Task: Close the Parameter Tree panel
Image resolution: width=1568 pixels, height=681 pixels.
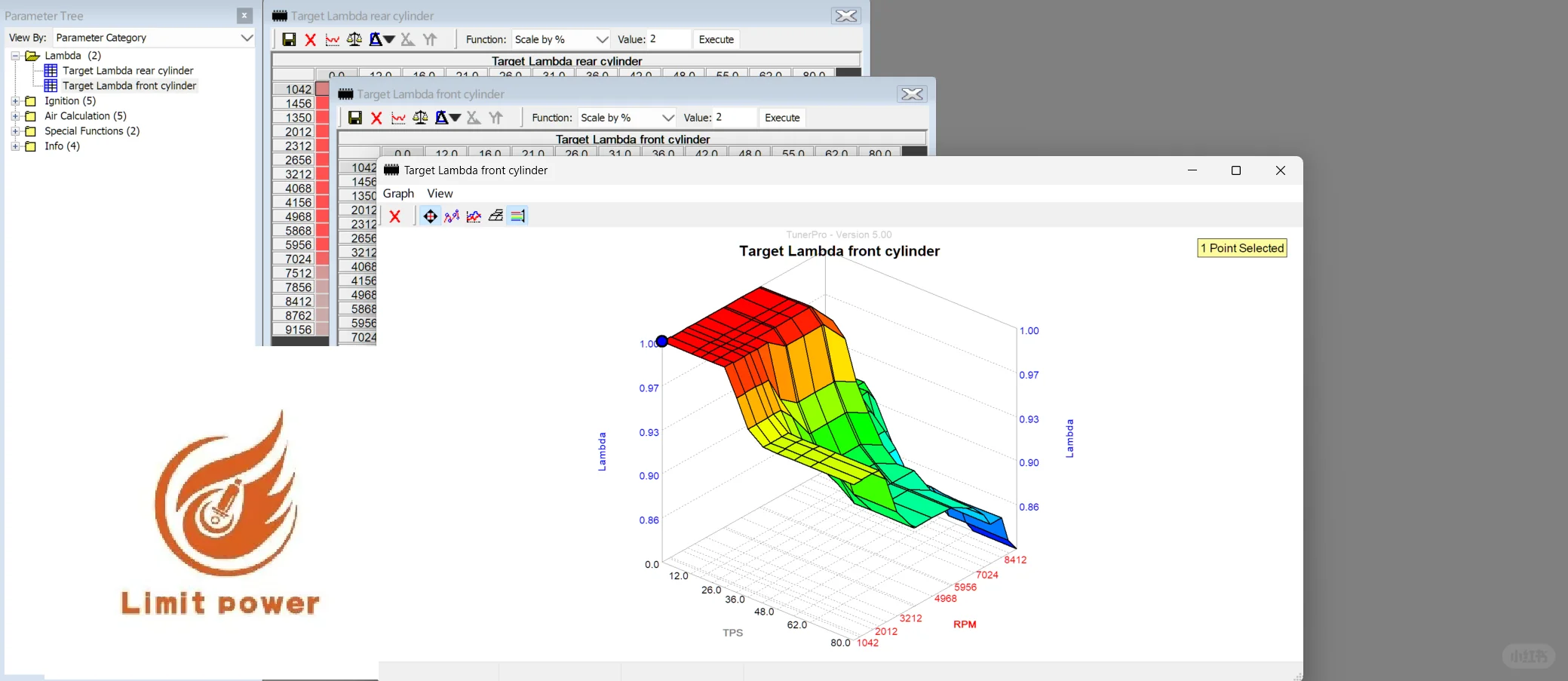Action: tap(244, 16)
